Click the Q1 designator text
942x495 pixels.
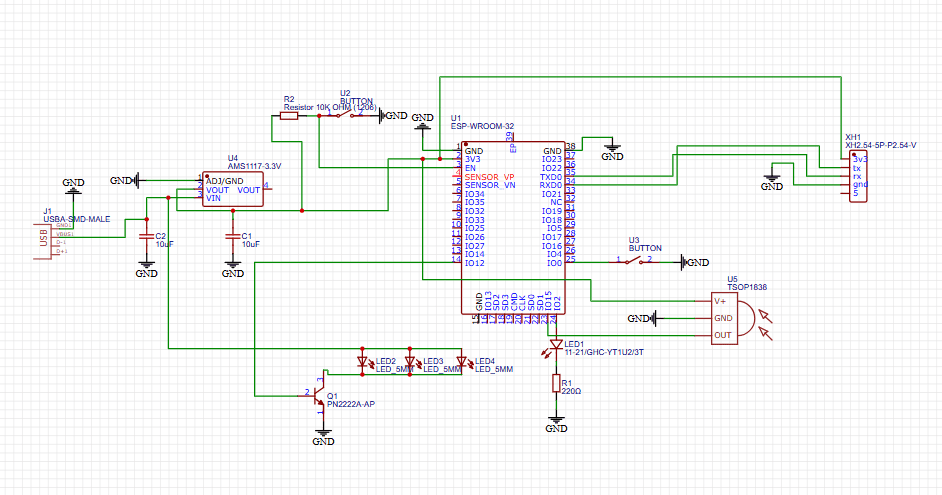[332, 396]
